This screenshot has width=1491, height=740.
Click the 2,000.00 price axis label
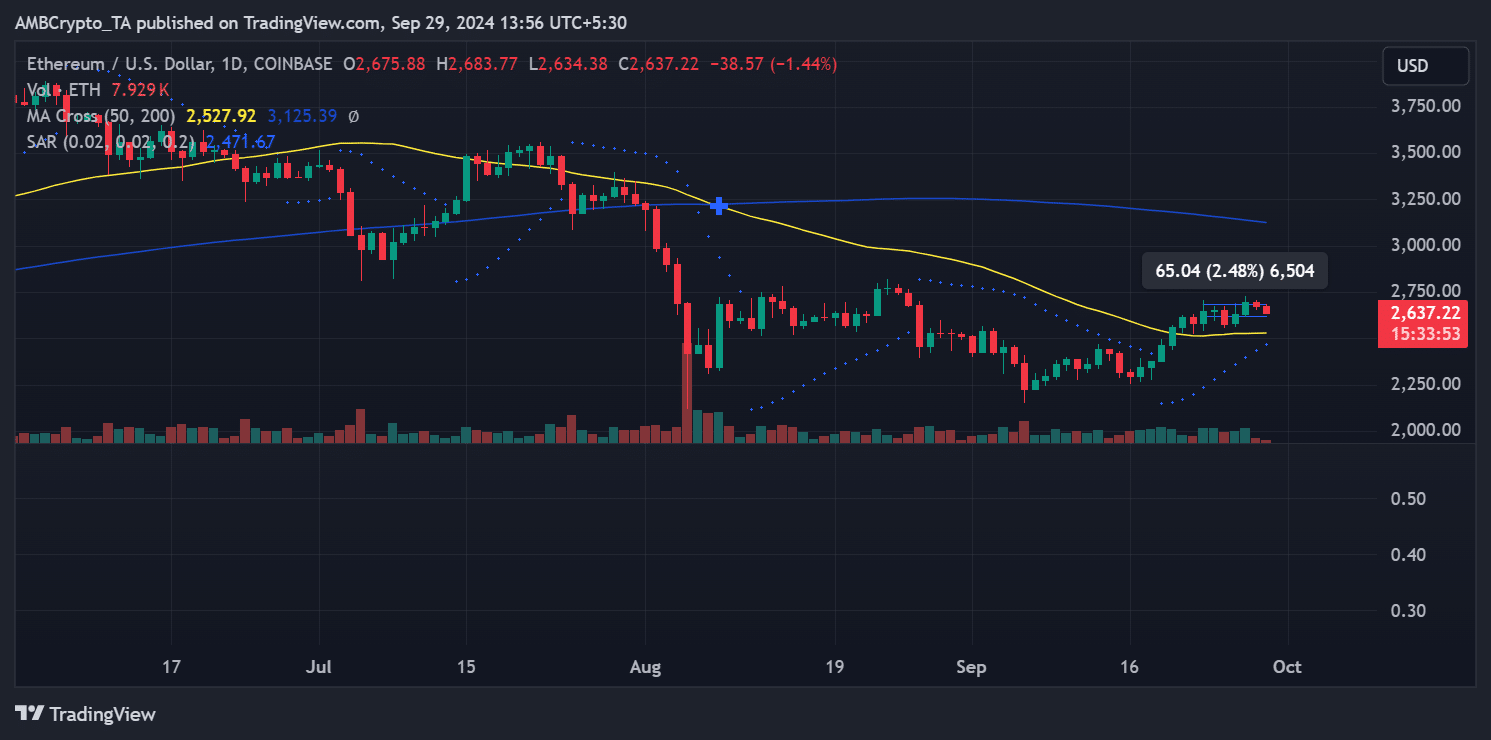coord(1427,430)
